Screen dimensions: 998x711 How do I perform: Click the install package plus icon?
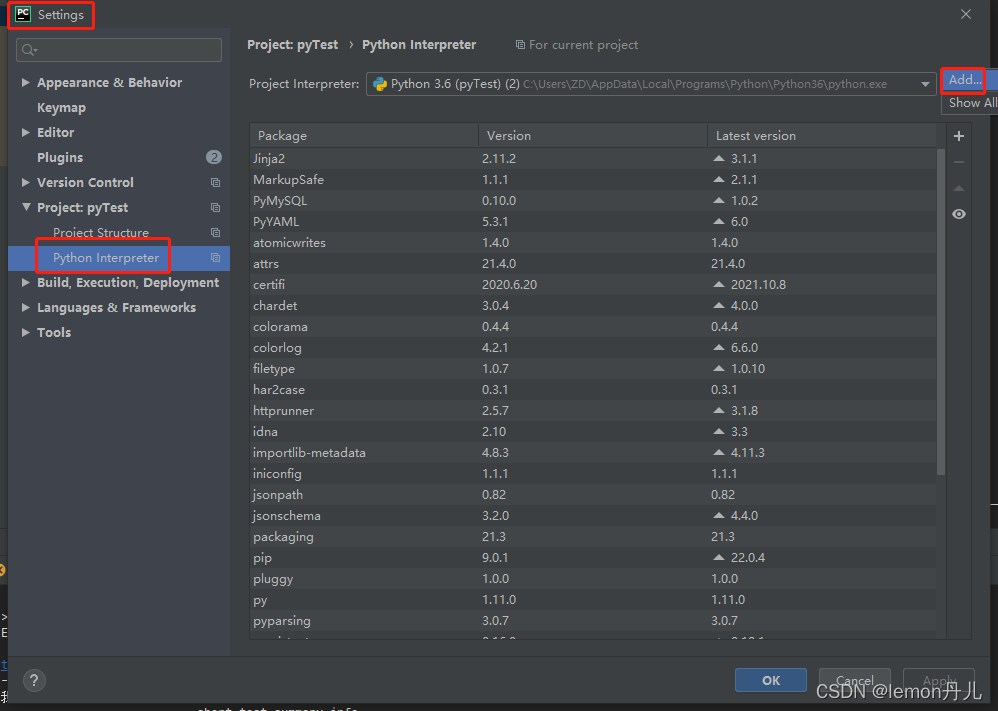tap(959, 136)
